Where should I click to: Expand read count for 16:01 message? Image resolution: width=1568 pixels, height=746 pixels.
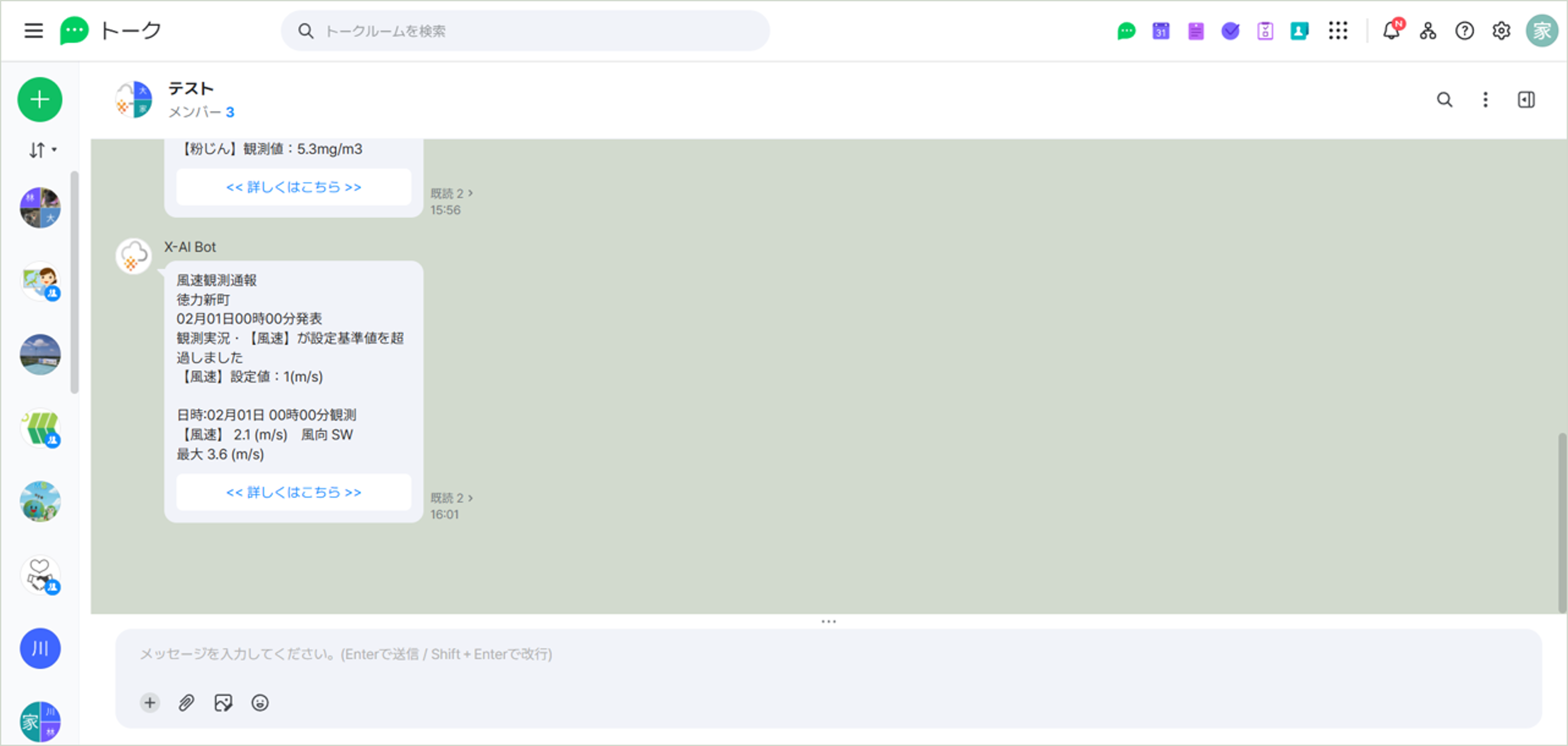pos(452,498)
